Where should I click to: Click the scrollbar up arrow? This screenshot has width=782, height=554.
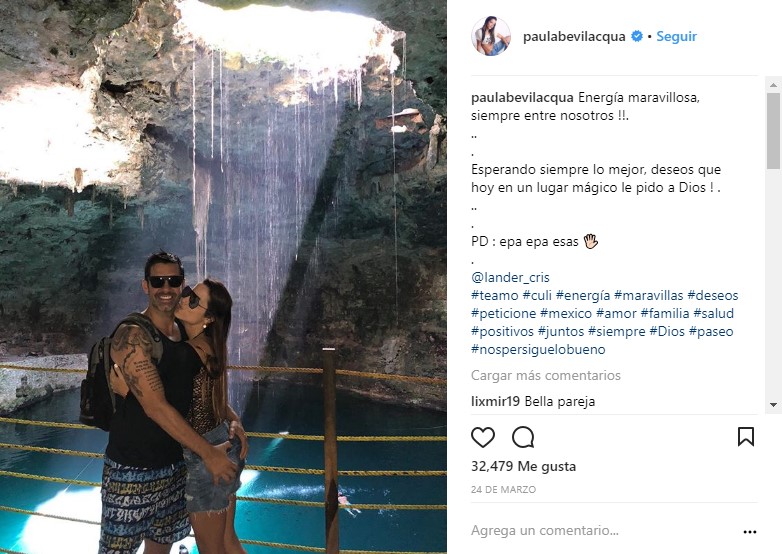[774, 85]
